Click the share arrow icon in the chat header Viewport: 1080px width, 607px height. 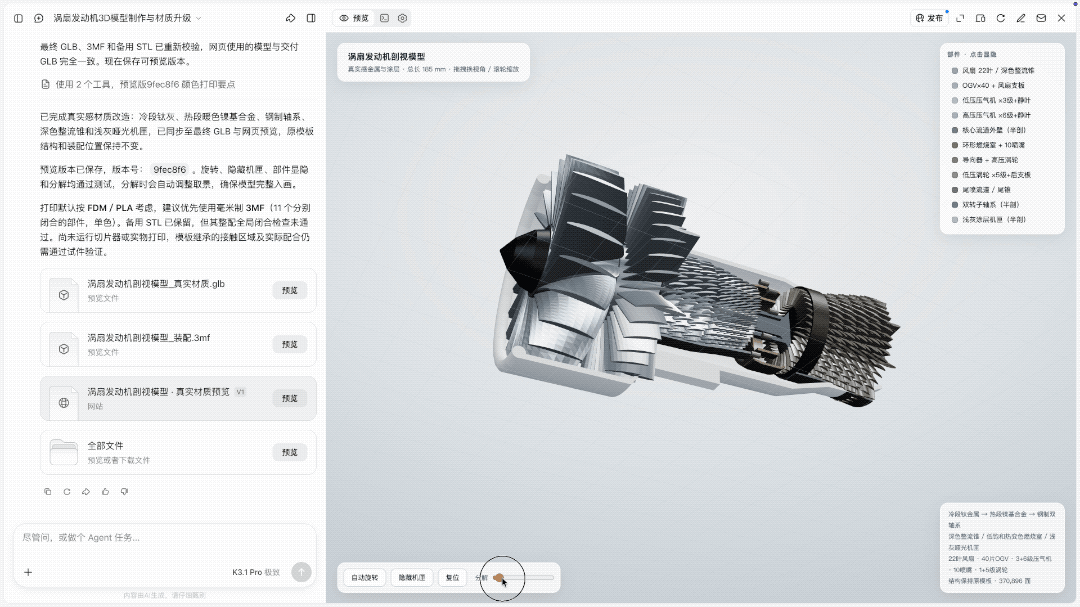point(291,18)
